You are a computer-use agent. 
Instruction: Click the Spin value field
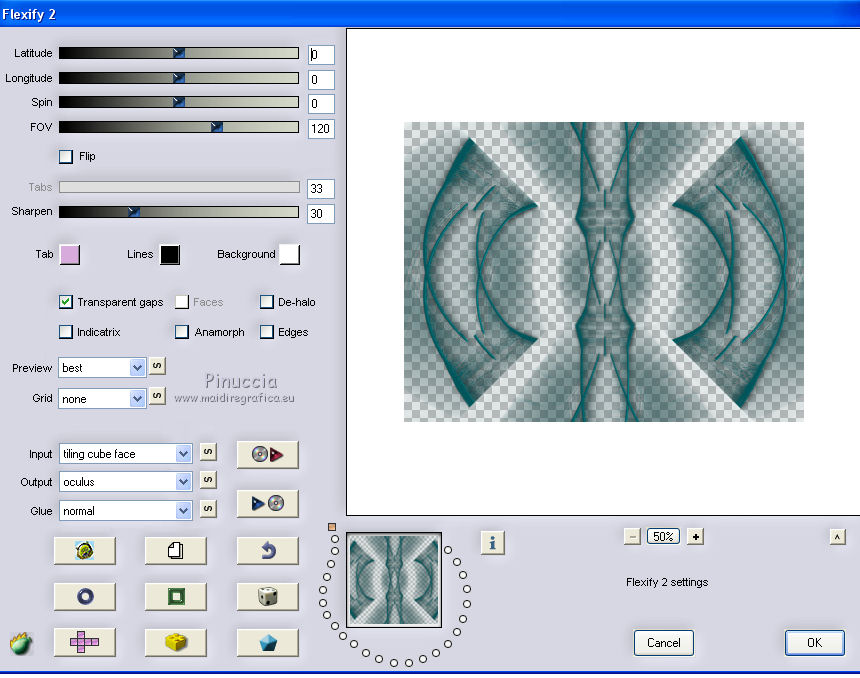321,104
